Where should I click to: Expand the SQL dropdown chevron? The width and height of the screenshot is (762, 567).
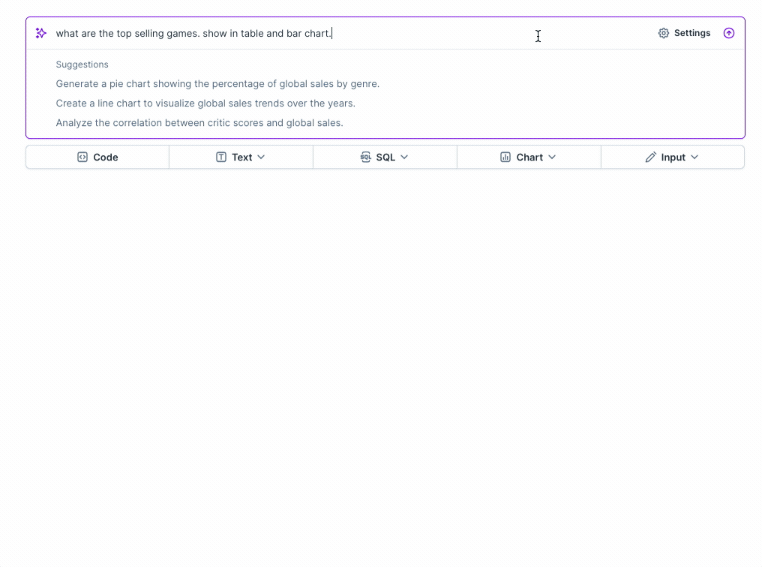(404, 157)
